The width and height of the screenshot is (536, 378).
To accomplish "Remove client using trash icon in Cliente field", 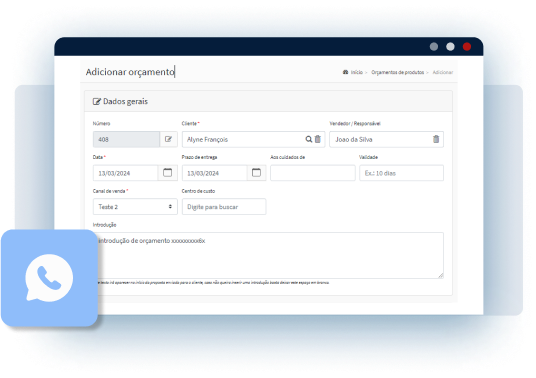I will [x=318, y=139].
